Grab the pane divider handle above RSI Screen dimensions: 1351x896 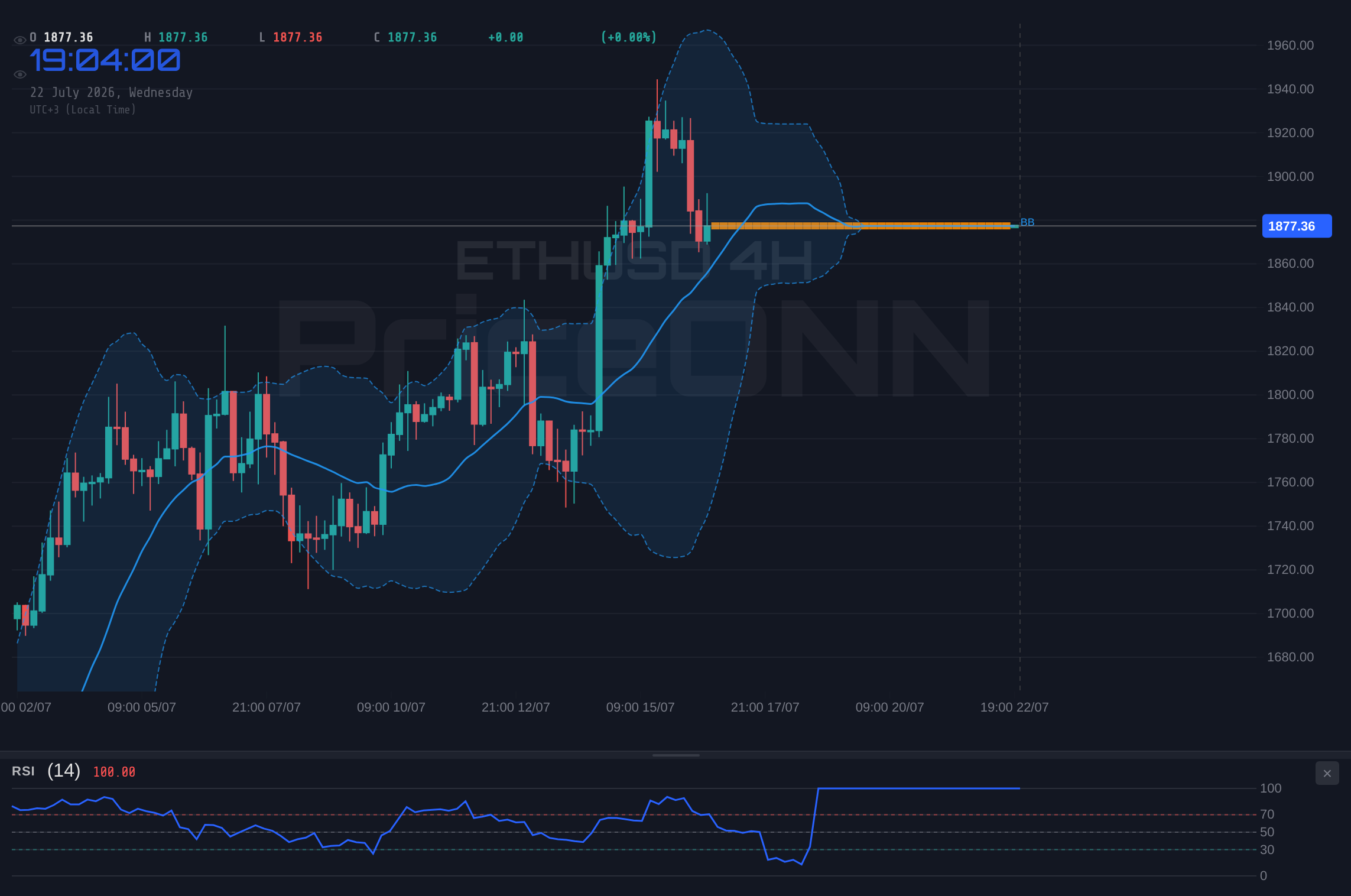(x=675, y=755)
